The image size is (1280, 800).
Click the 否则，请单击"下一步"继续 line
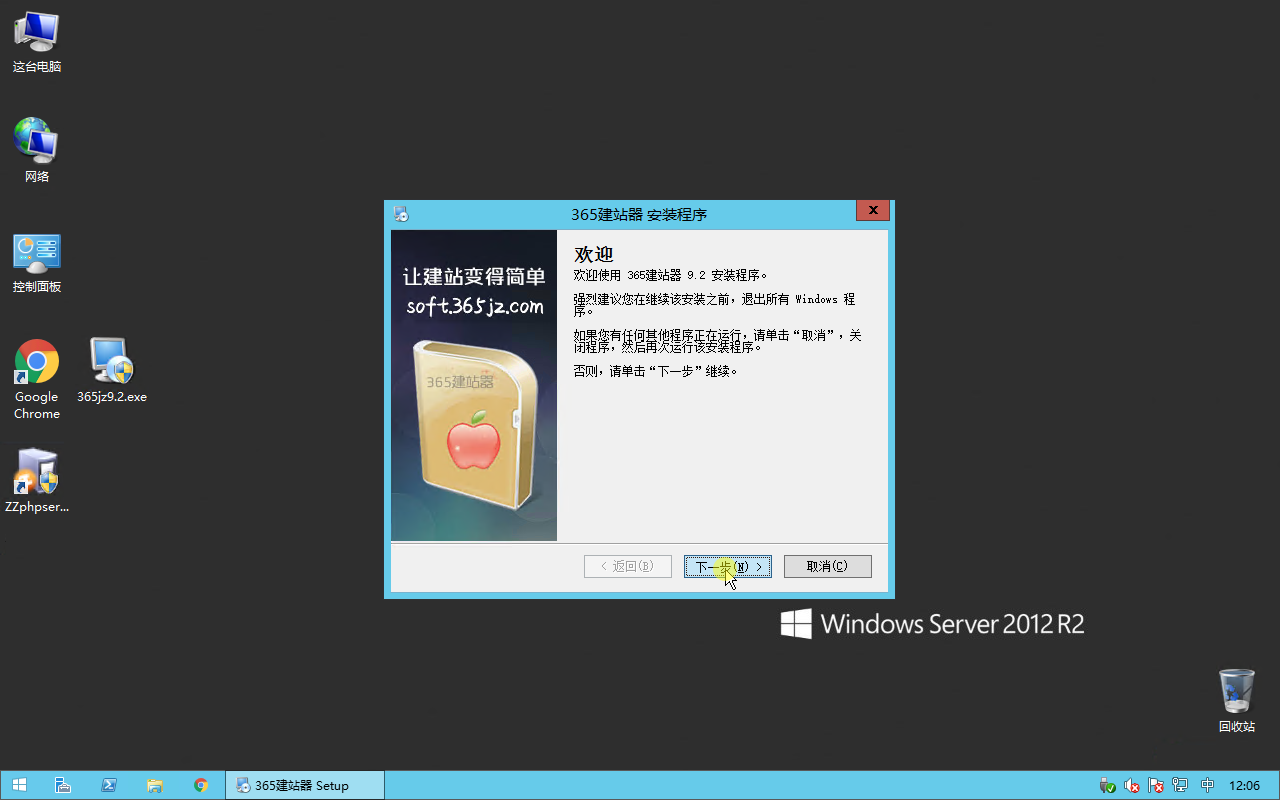point(656,371)
